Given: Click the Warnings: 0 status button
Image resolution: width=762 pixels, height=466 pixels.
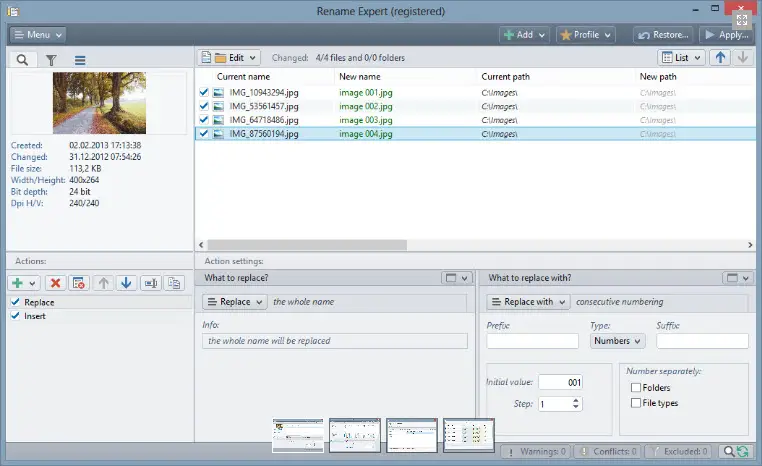Looking at the screenshot, I should pos(536,451).
